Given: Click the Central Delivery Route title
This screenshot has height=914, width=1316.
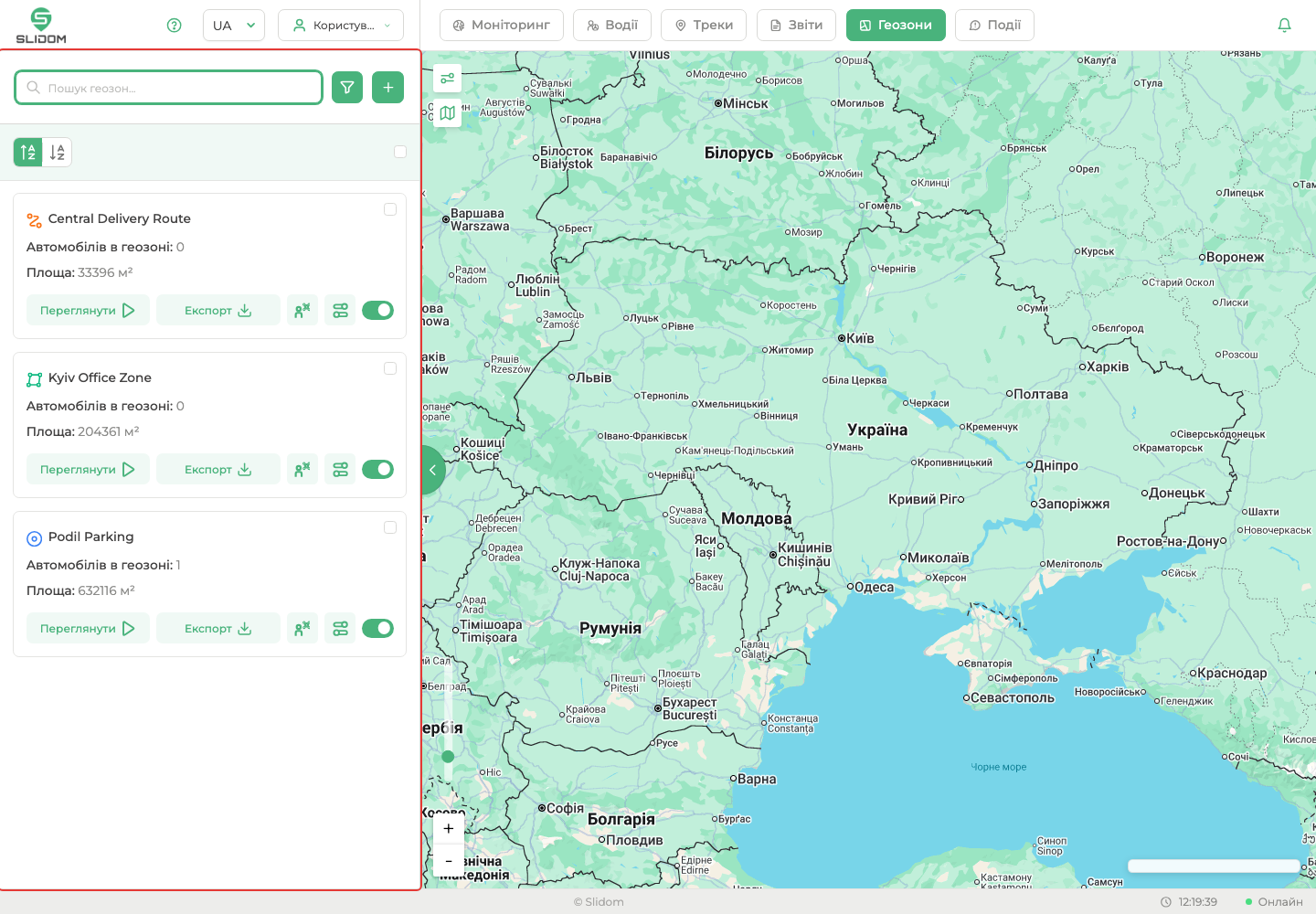Looking at the screenshot, I should point(120,218).
